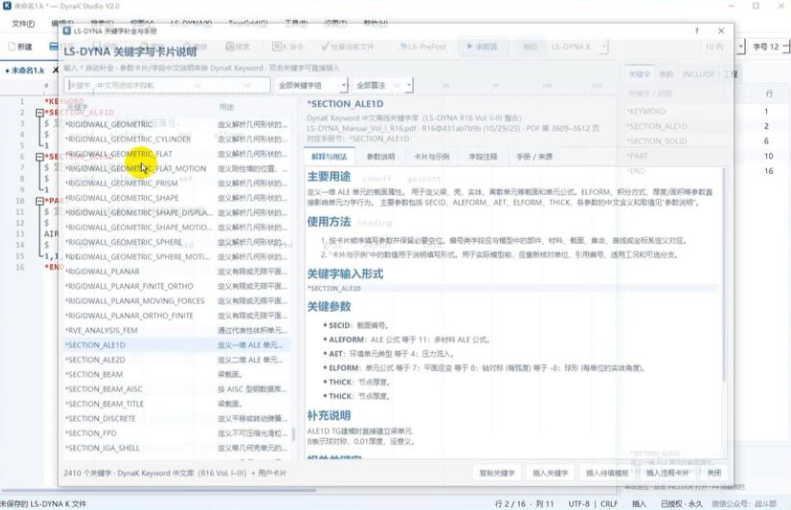The height and width of the screenshot is (510, 791).
Task: Collapse the fold marker at editor line 10
Action: (39, 201)
